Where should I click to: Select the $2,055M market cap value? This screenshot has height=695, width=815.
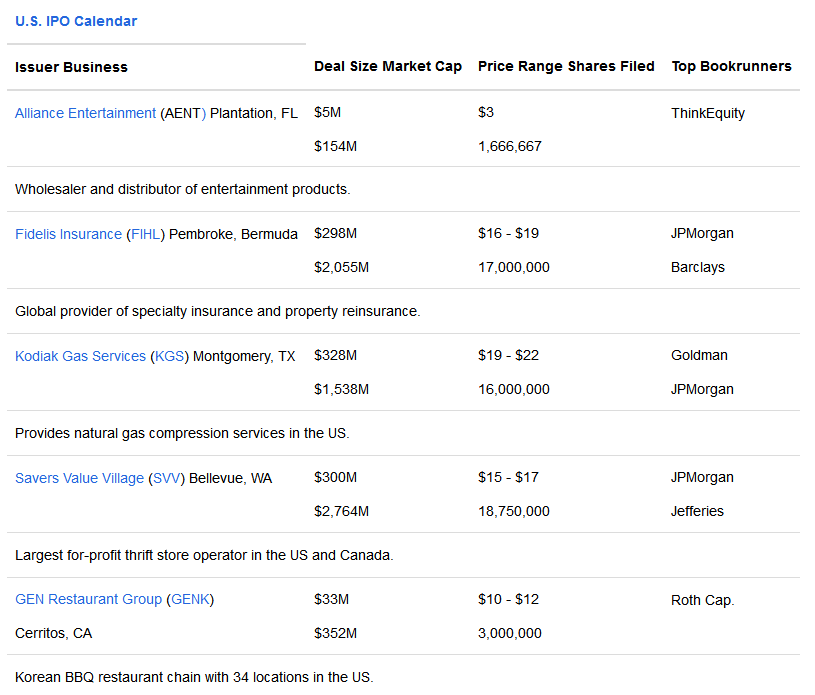[341, 268]
